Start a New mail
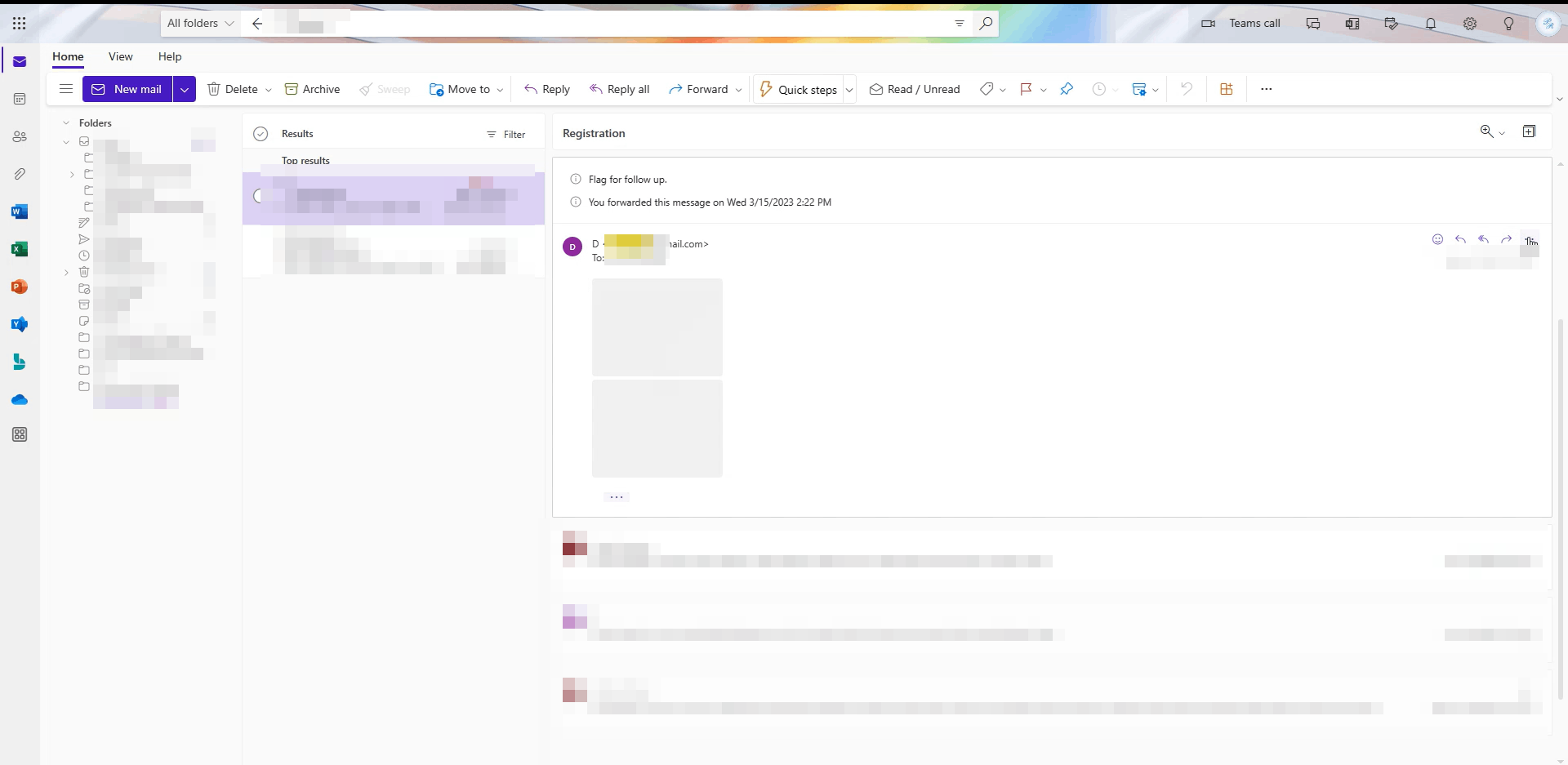 [127, 89]
